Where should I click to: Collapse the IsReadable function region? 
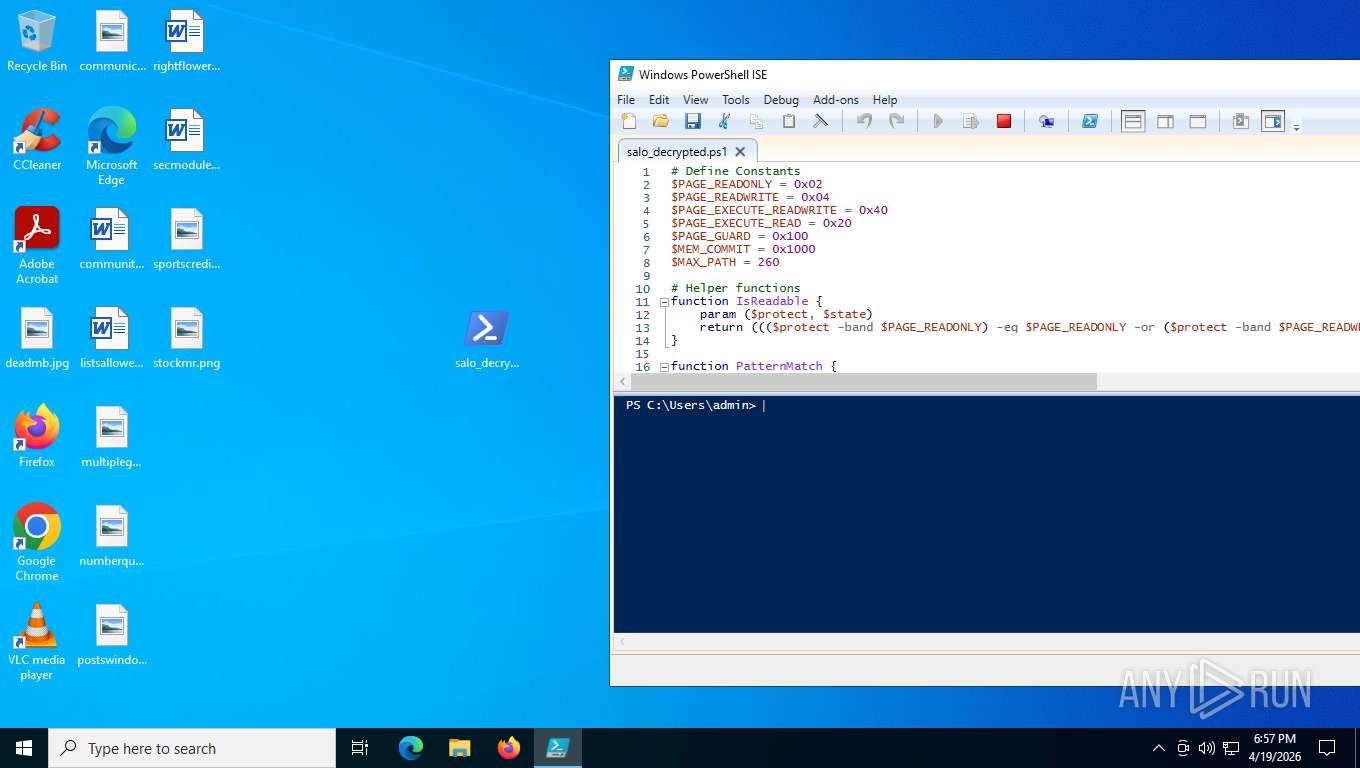[x=664, y=302]
